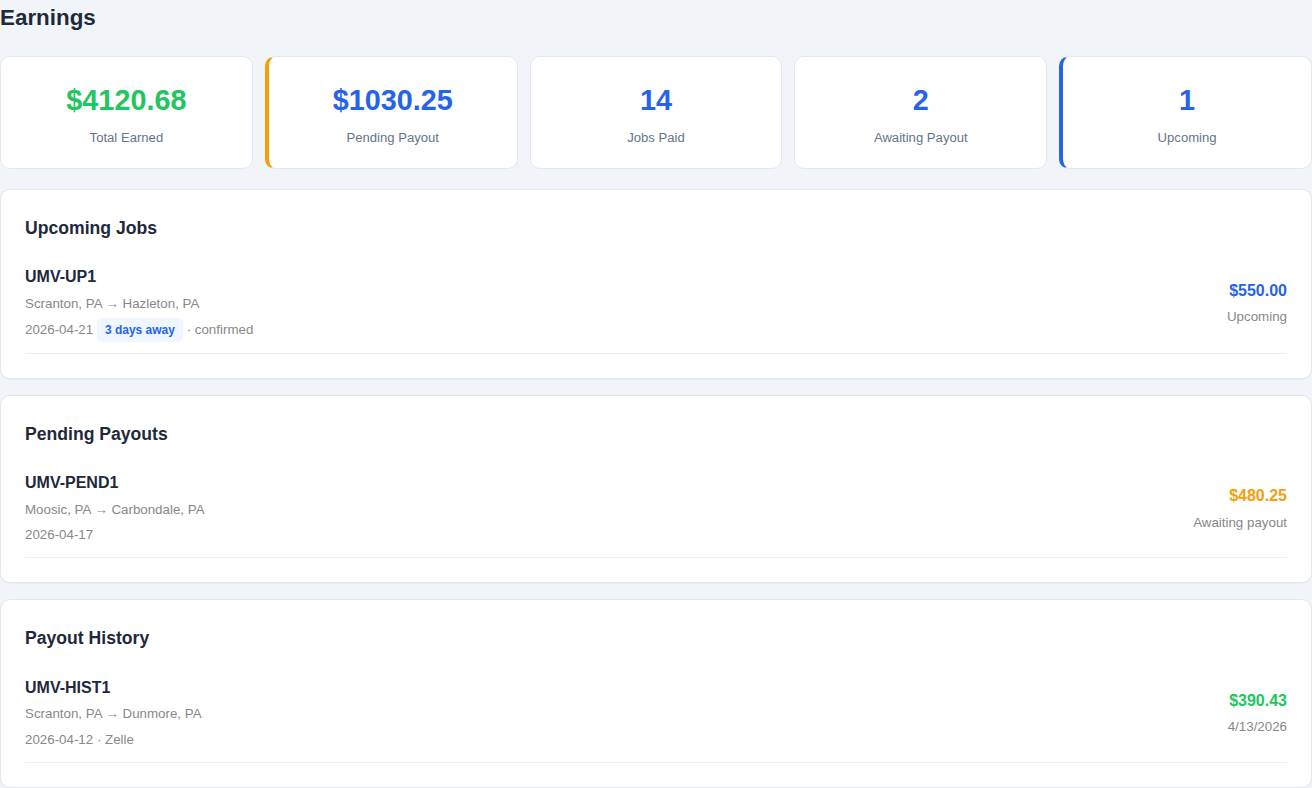The height and width of the screenshot is (788, 1312).
Task: Click the Jobs Paid label
Action: 656,138
